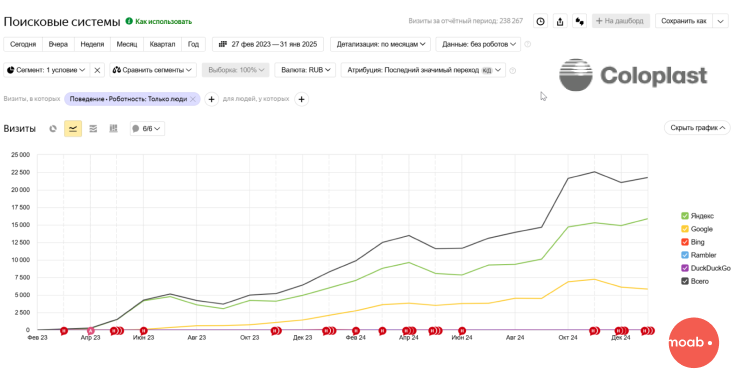This screenshot has width=732, height=385.
Task: Select the Квартал period tab
Action: coord(162,44)
